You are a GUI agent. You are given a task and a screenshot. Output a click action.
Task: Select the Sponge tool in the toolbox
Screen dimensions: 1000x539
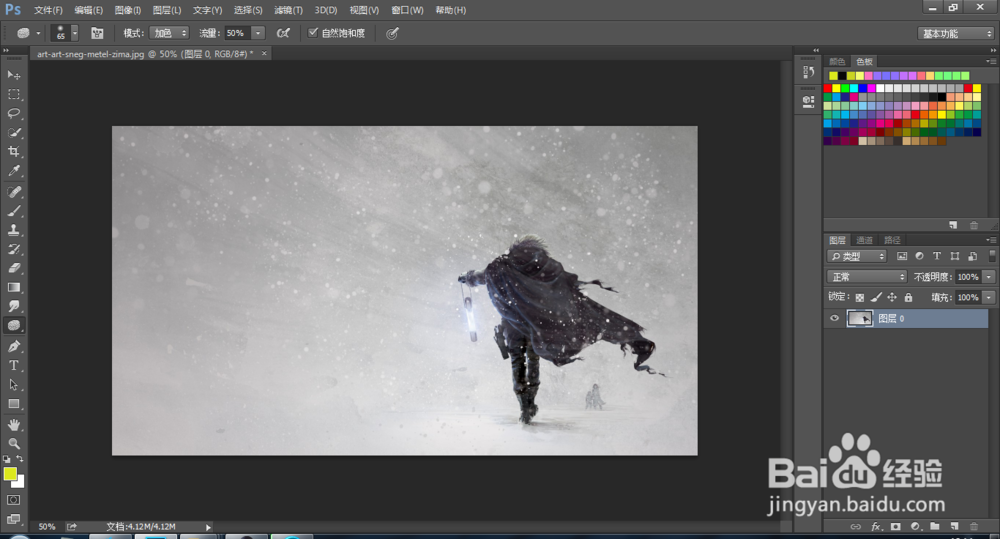[13, 326]
